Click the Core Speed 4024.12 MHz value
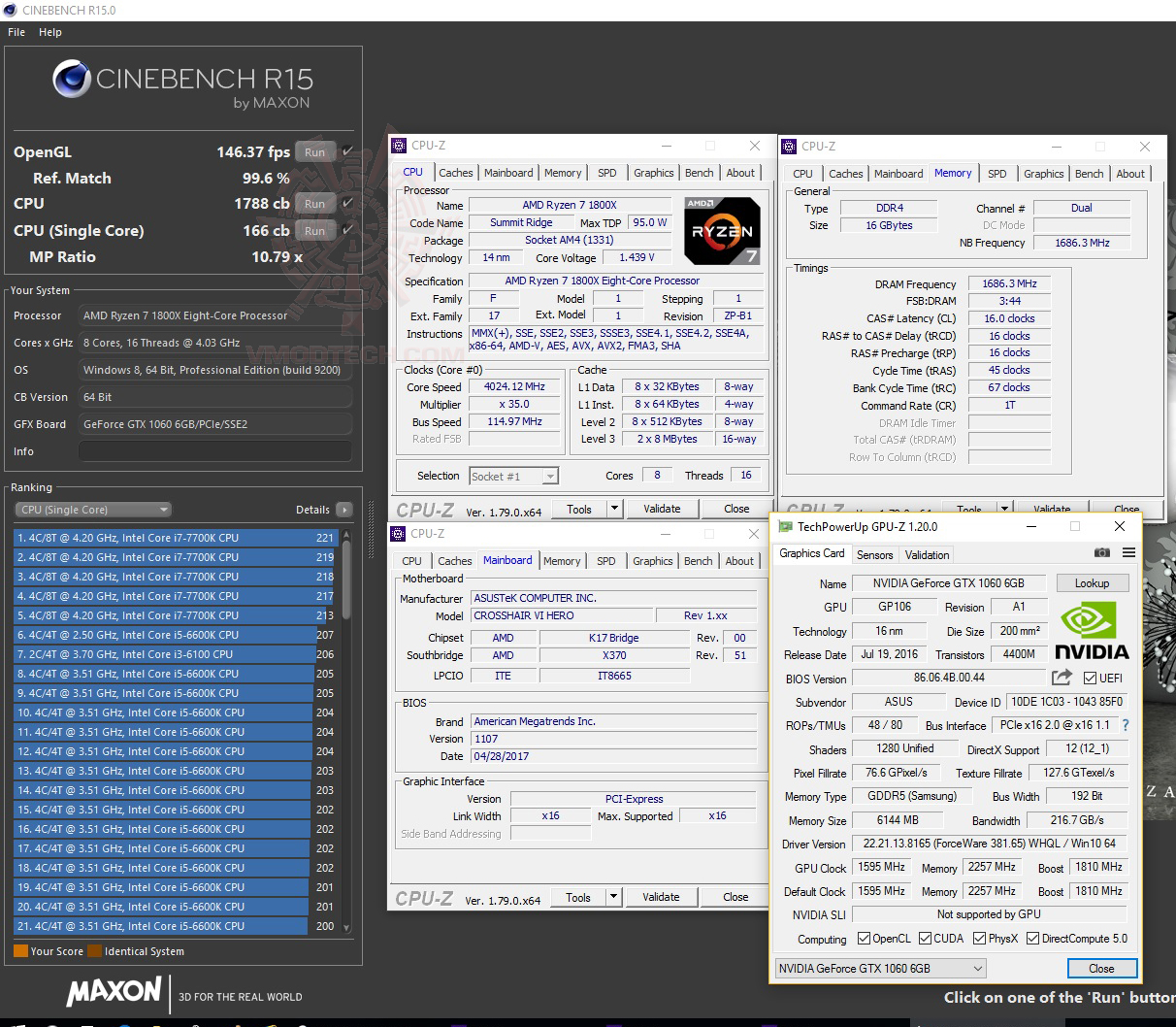Viewport: 1176px width, 1027px height. [515, 386]
